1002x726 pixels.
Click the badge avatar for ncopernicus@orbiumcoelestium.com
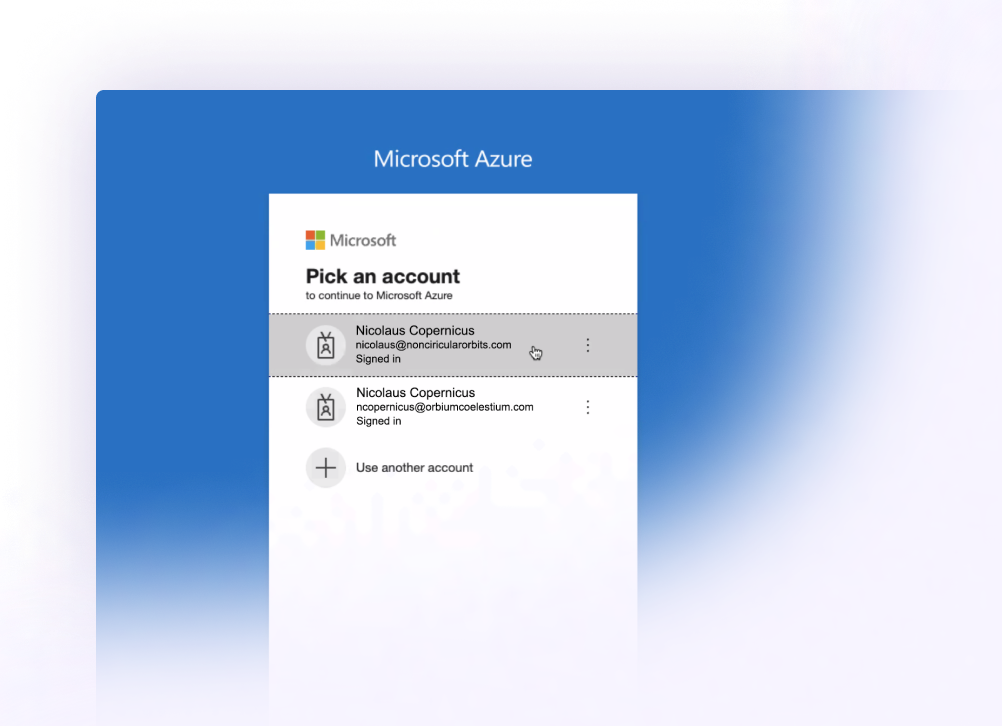click(x=325, y=407)
